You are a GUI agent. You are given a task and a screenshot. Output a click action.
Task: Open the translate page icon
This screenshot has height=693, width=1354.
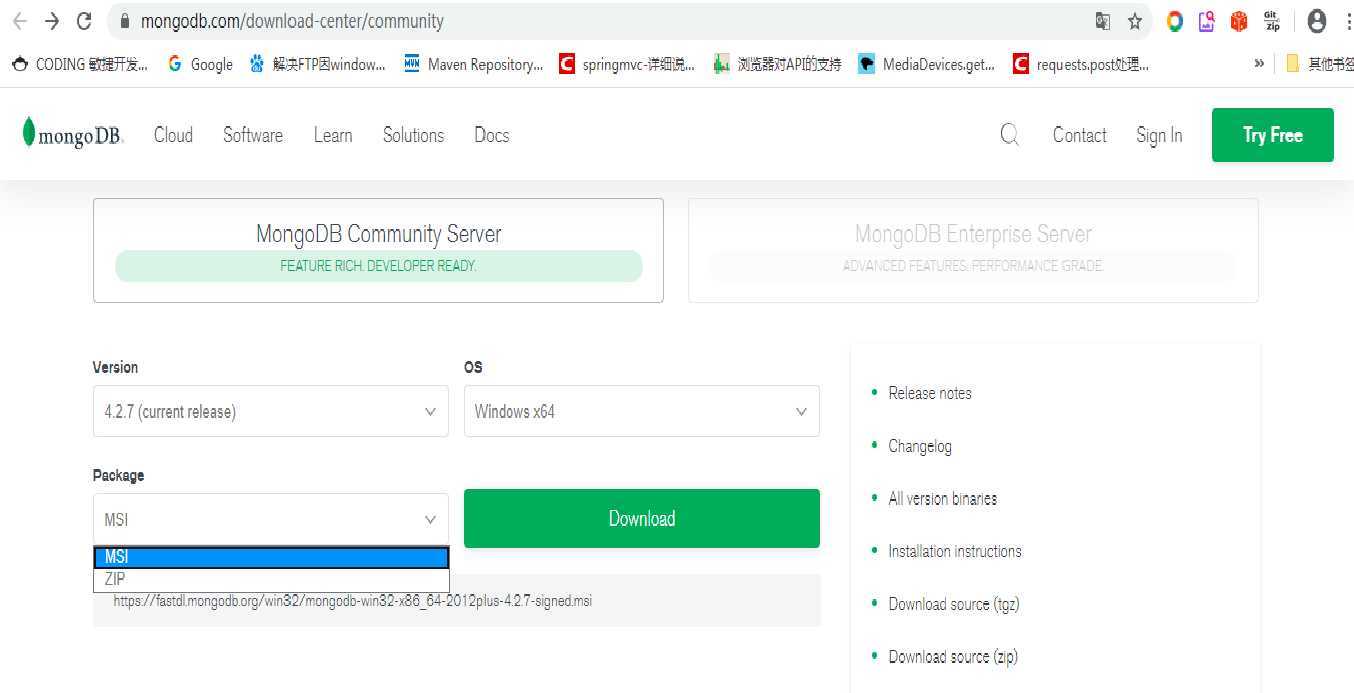tap(1103, 21)
